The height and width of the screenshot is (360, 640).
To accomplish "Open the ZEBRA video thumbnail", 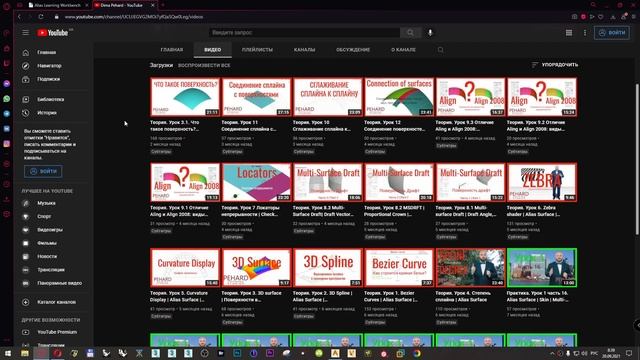I will point(542,182).
